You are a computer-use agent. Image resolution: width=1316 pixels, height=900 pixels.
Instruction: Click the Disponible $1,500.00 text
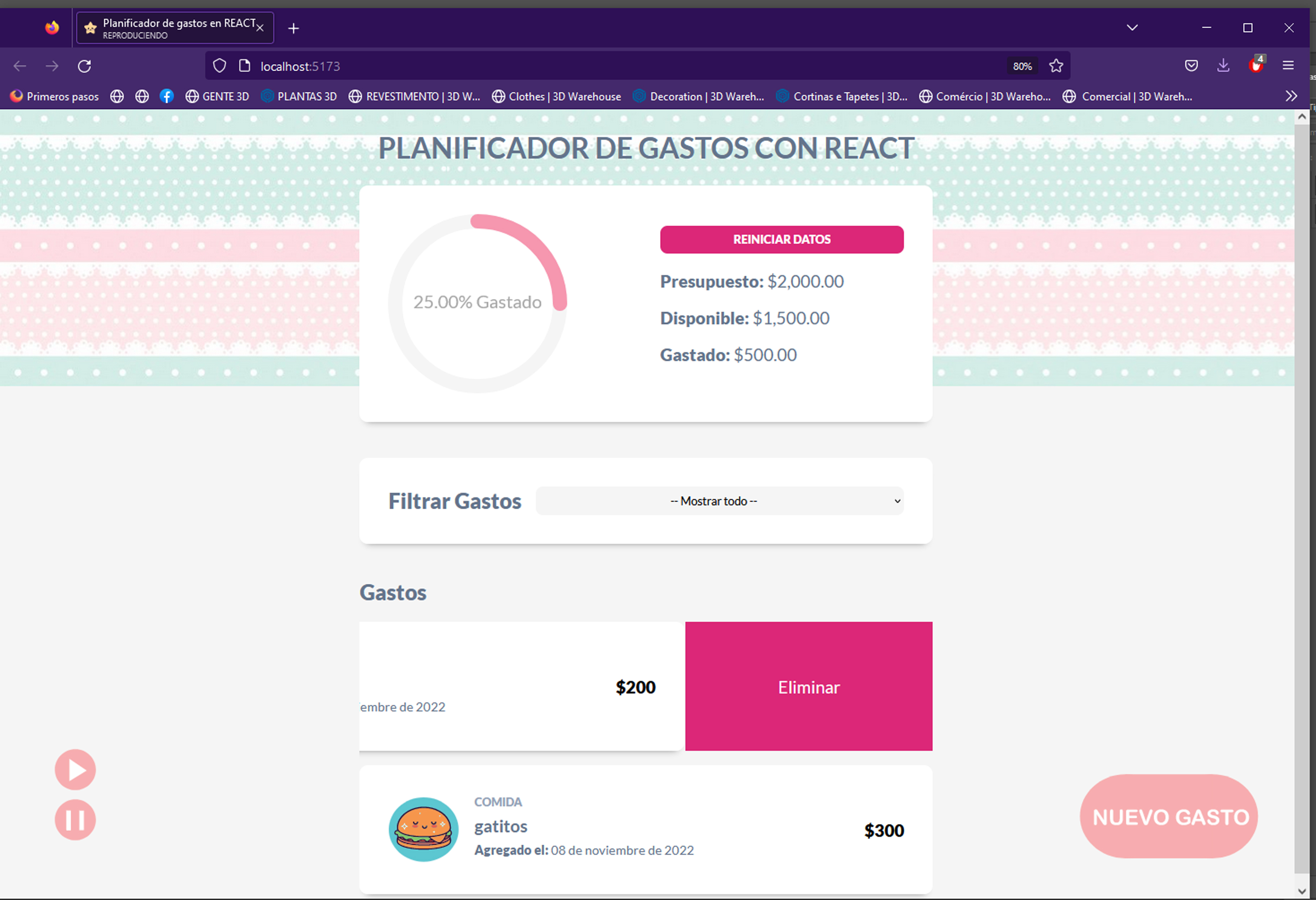tap(745, 318)
